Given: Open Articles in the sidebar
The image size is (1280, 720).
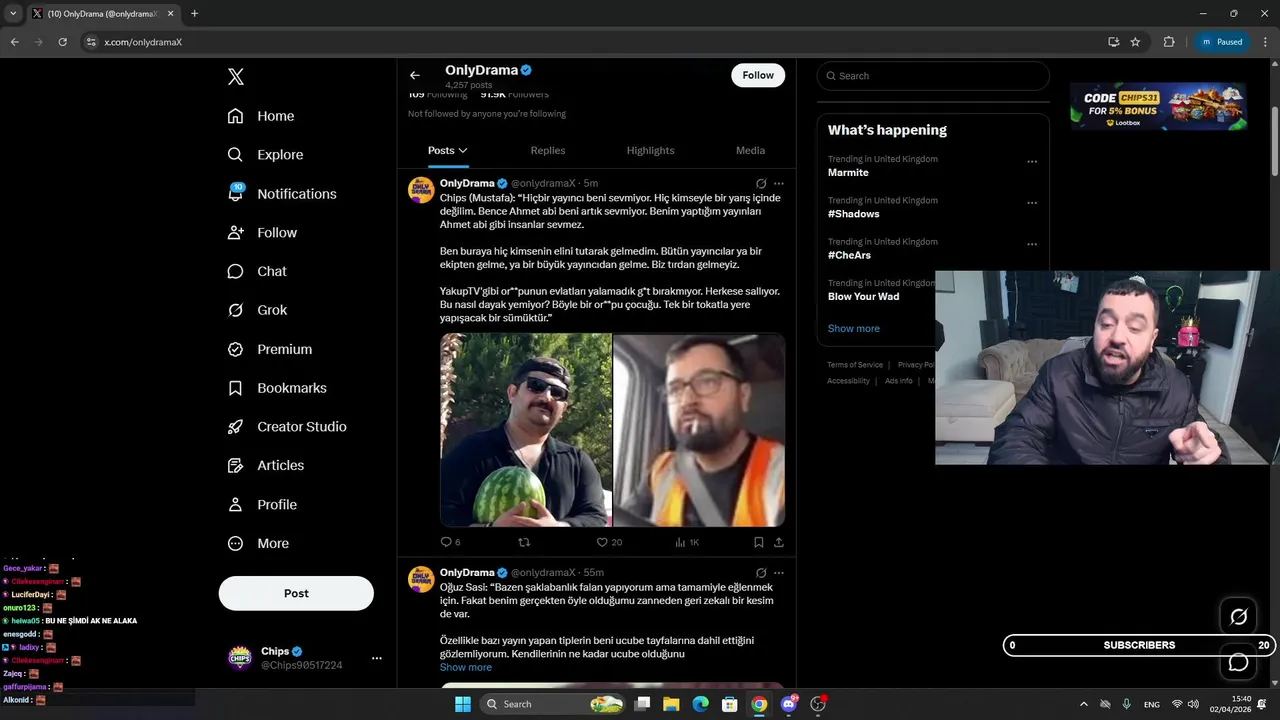Looking at the screenshot, I should coord(265,465).
